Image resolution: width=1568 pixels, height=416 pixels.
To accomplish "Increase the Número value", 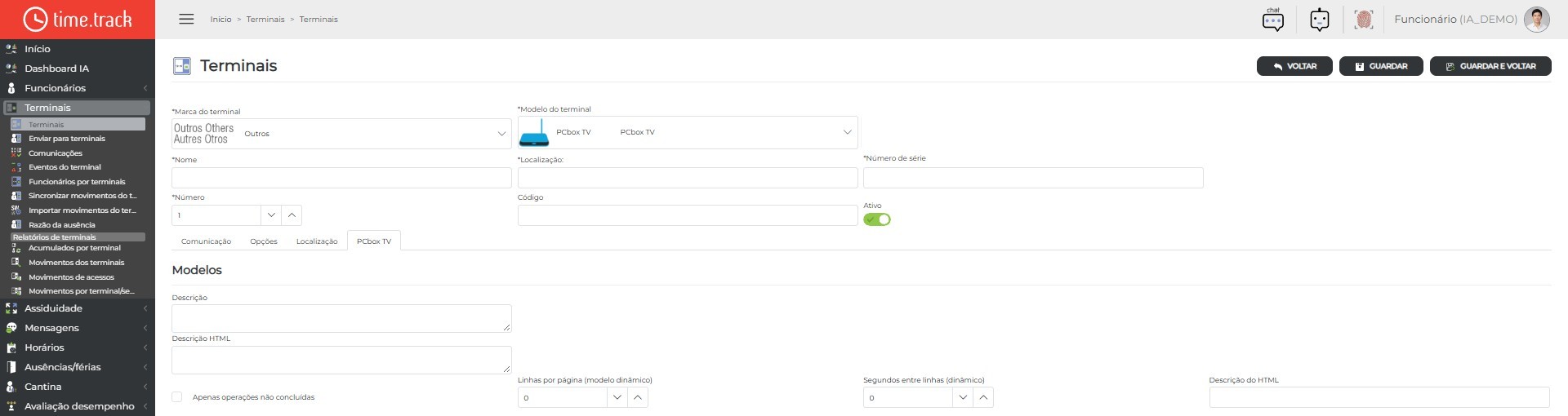I will pos(292,215).
